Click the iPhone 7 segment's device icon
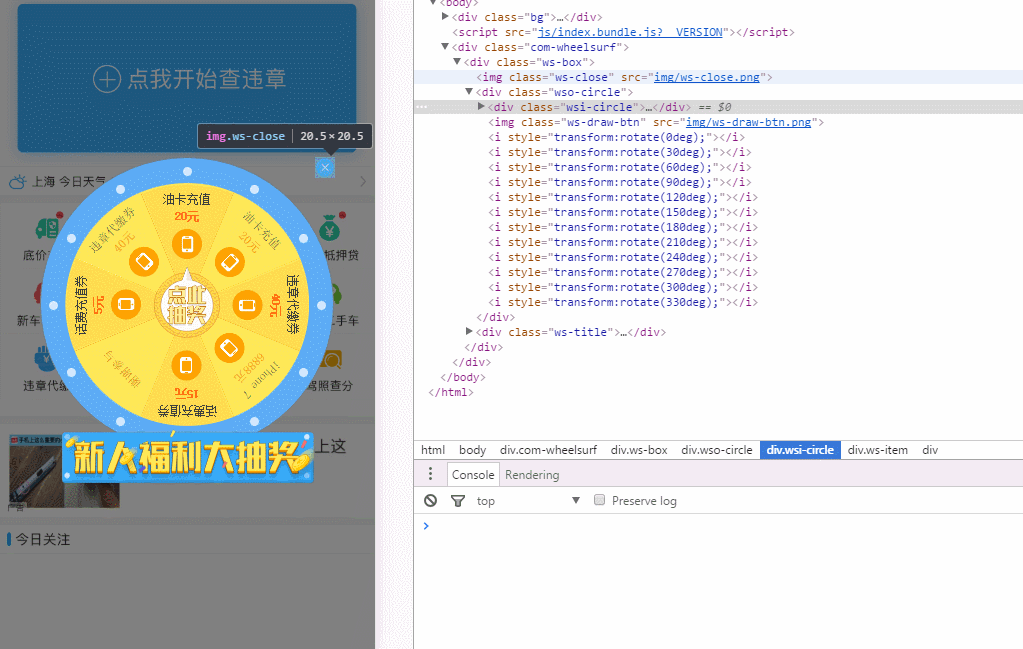Screen dimensions: 1023x649 (x=229, y=348)
